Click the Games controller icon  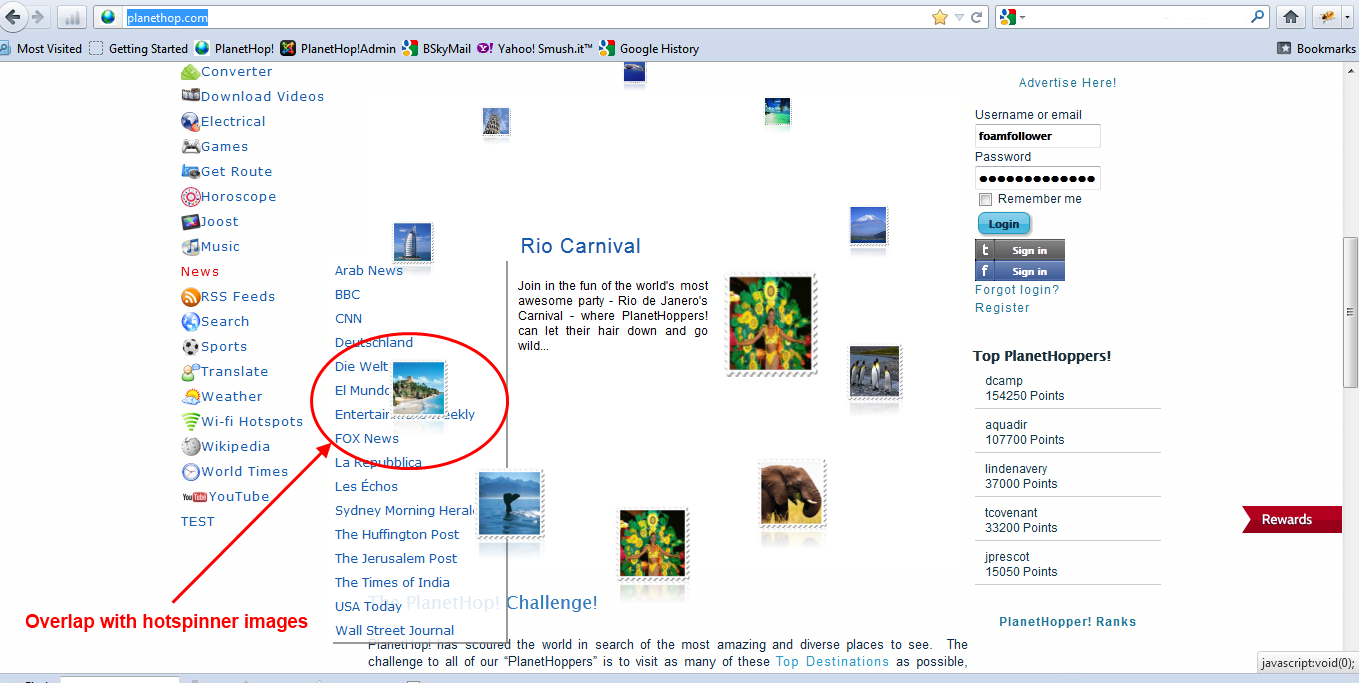[190, 147]
